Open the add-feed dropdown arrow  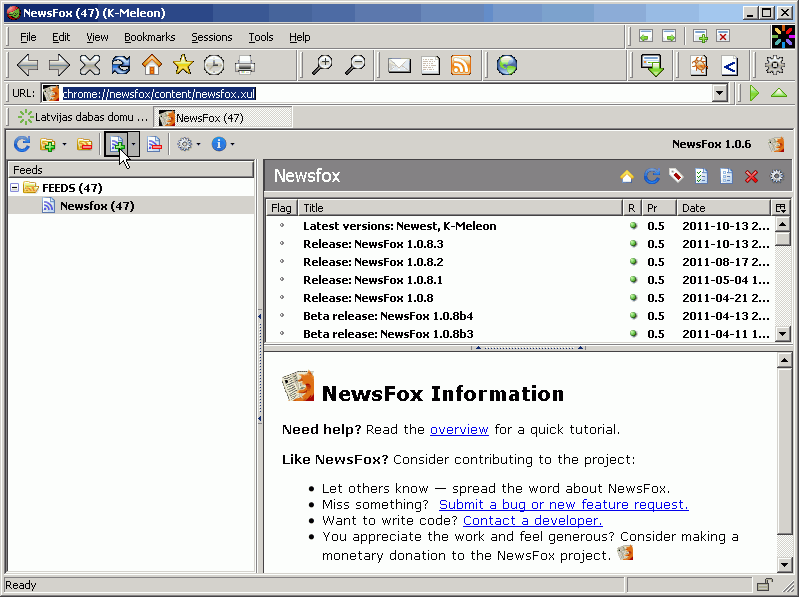click(x=134, y=145)
